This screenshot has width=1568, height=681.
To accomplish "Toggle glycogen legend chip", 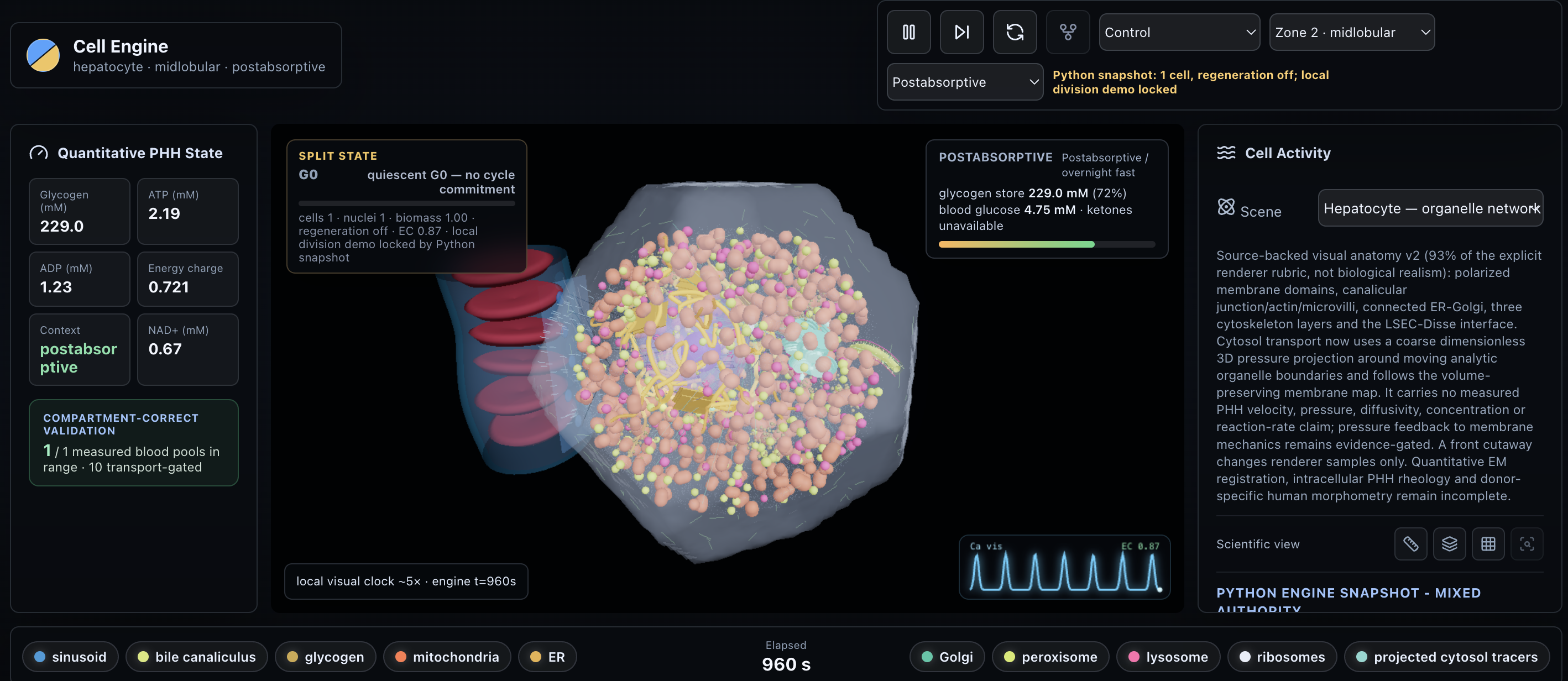I will (326, 657).
